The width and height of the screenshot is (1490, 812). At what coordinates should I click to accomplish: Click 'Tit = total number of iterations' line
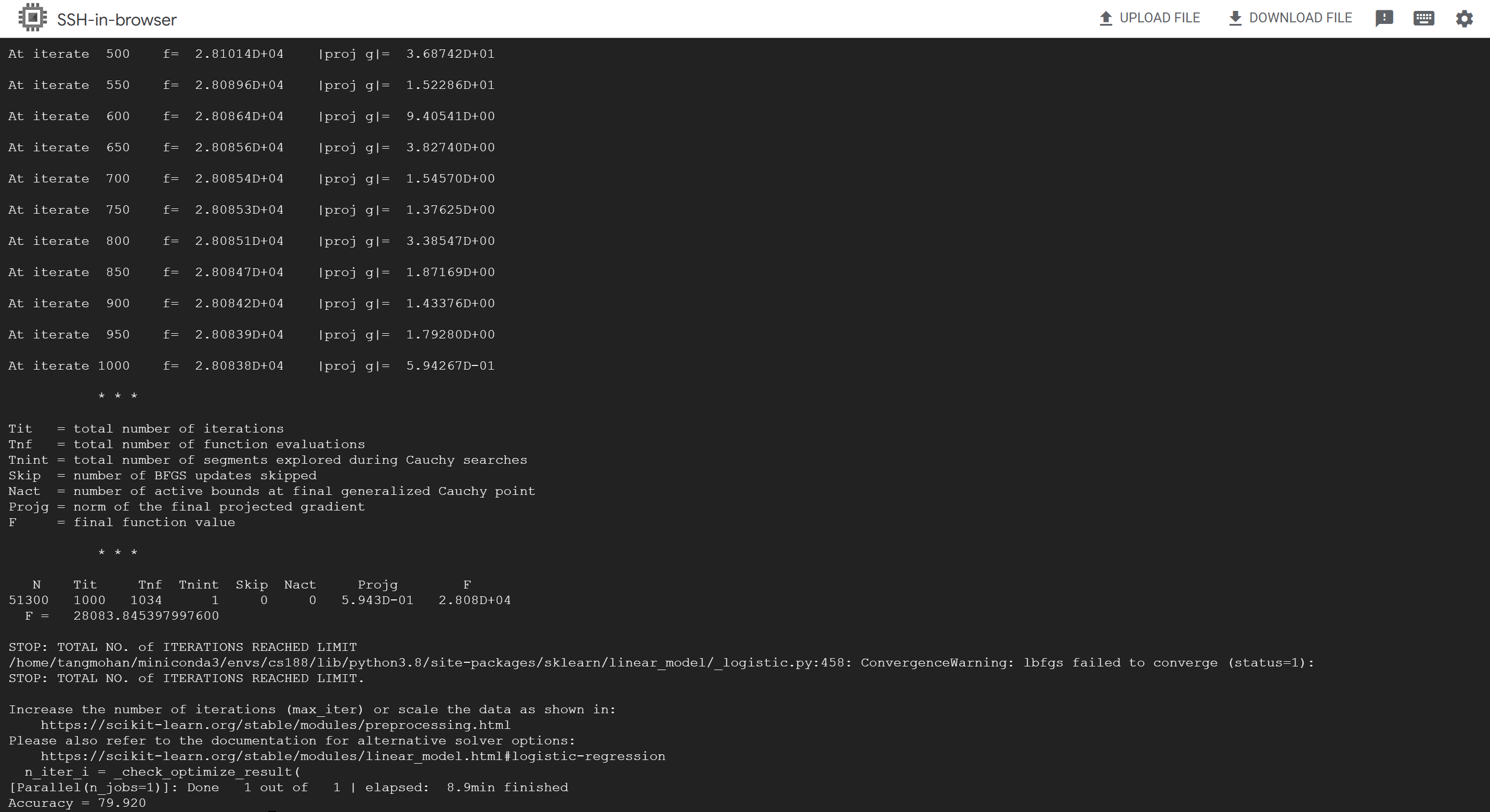point(146,428)
